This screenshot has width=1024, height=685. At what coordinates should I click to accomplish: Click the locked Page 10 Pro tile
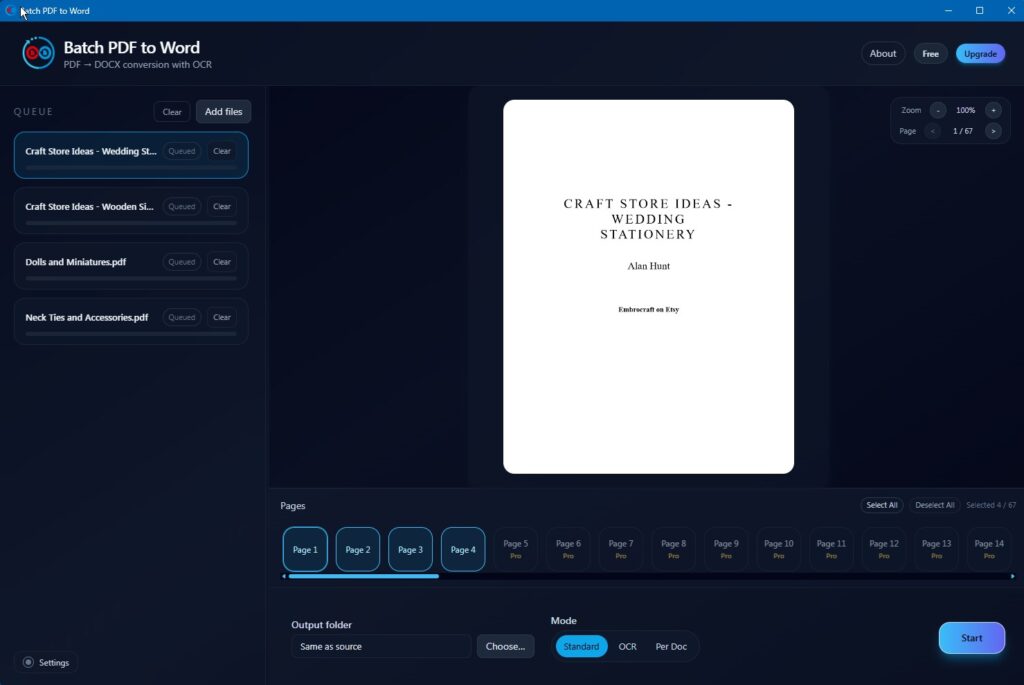coord(778,549)
